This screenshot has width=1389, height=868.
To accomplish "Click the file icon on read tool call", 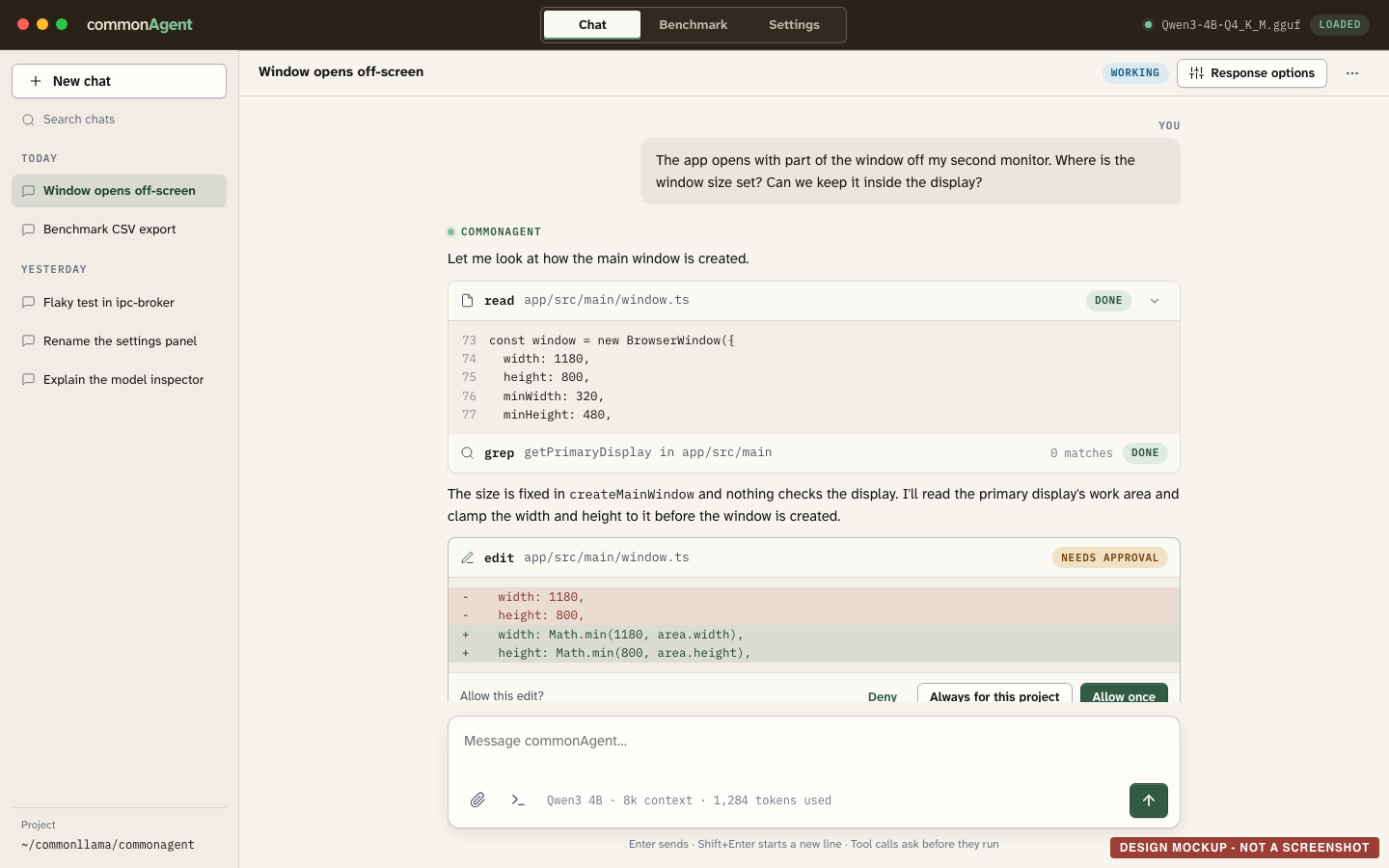I will 468,301.
